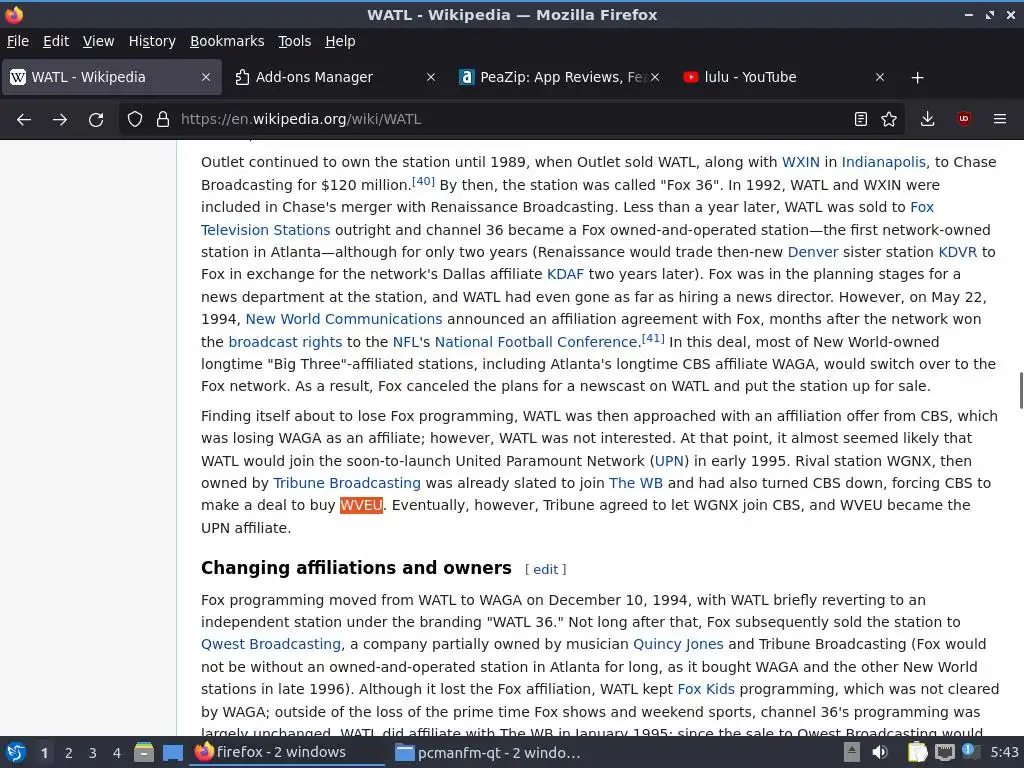Switch to the PeaZip App Reviews tab
Image resolution: width=1024 pixels, height=768 pixels.
(559, 77)
